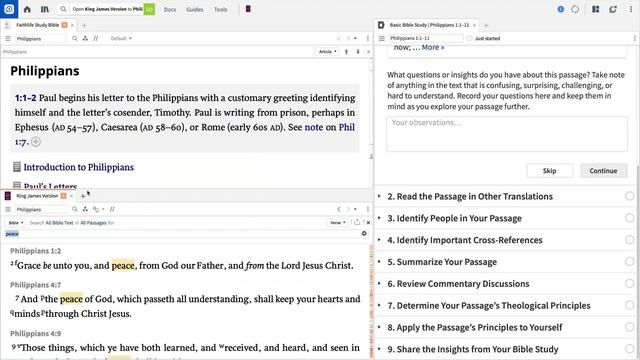The height and width of the screenshot is (360, 640).
Task: Navigate back in King James Version panel
Action: coord(338,209)
